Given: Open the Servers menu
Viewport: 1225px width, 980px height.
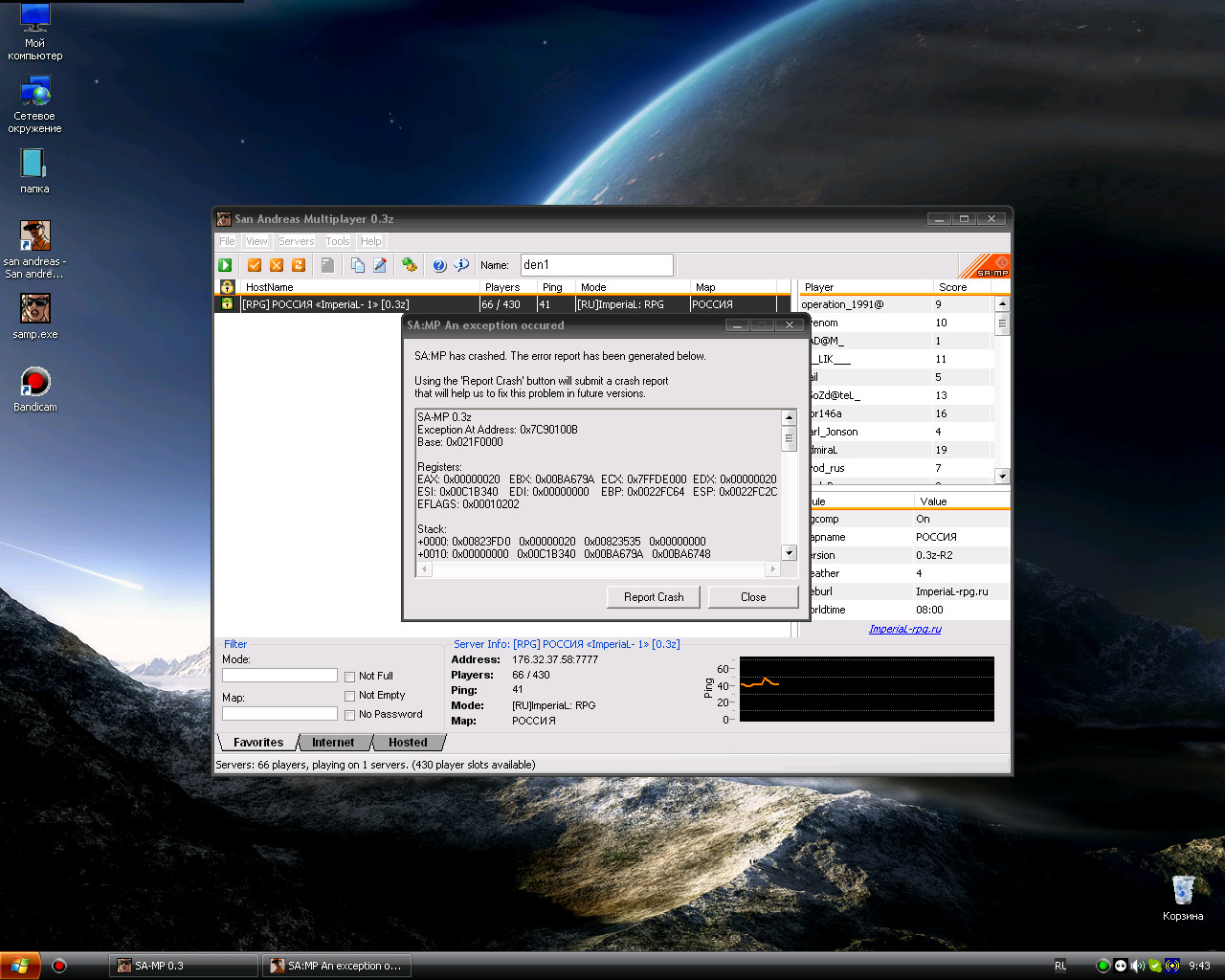Looking at the screenshot, I should point(297,241).
